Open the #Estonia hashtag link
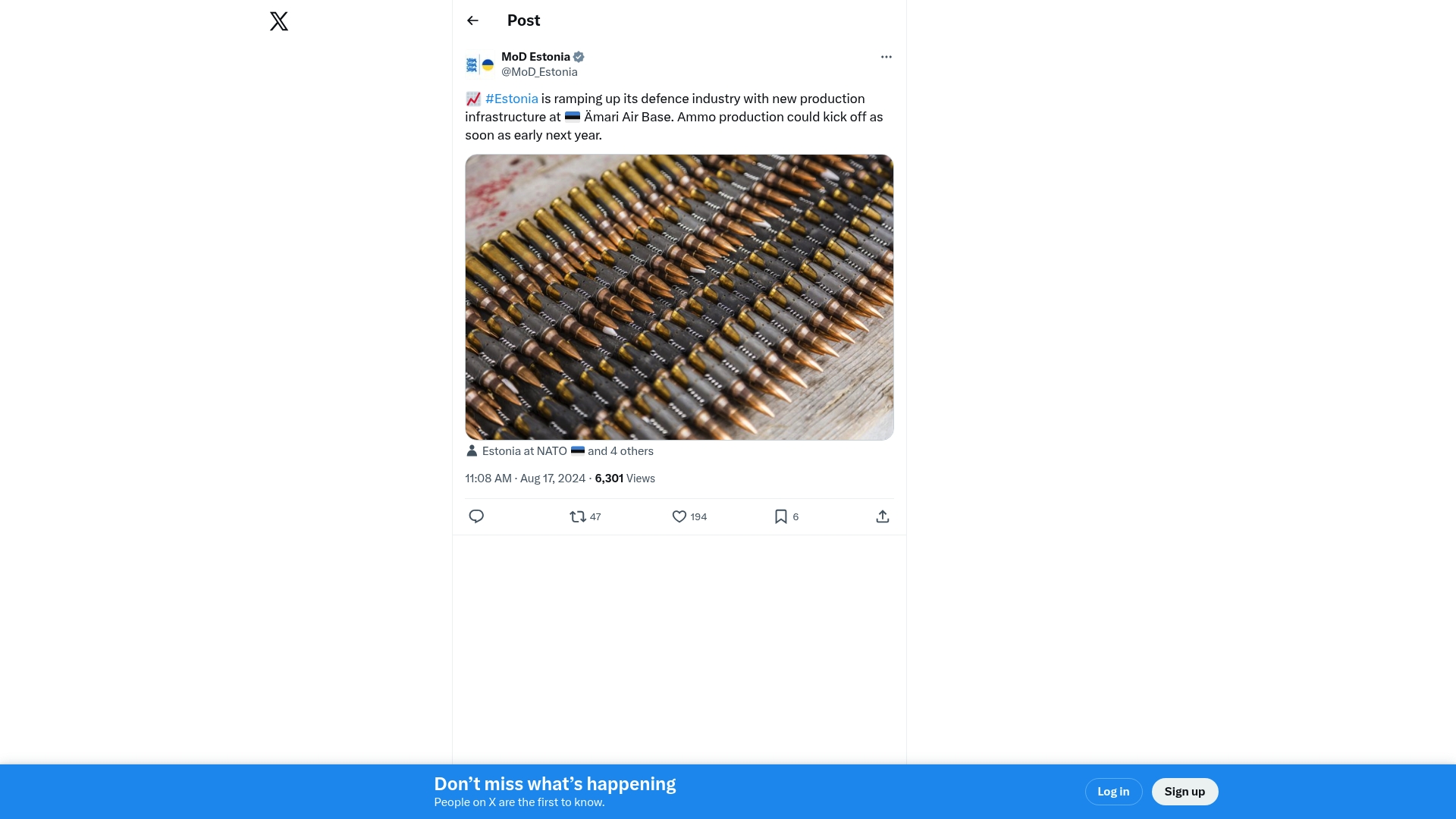 click(x=511, y=99)
